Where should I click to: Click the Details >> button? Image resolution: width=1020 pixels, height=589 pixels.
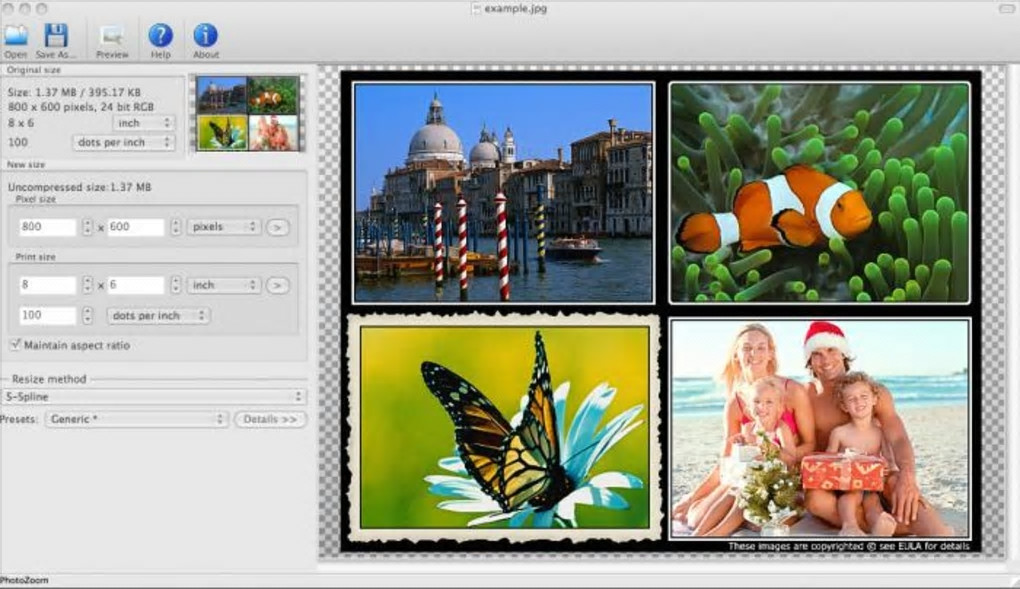click(270, 419)
